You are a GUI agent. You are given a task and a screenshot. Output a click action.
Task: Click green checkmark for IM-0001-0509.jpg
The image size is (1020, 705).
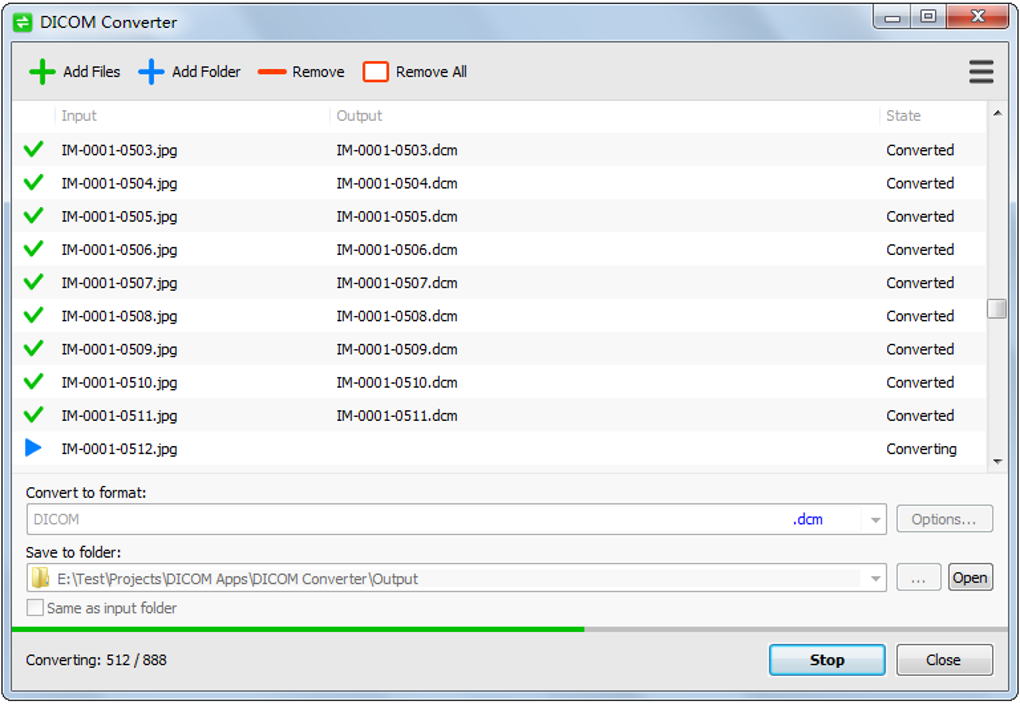tap(33, 348)
